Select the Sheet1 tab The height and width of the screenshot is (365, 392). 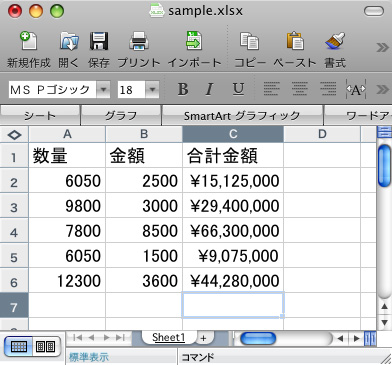pyautogui.click(x=169, y=337)
